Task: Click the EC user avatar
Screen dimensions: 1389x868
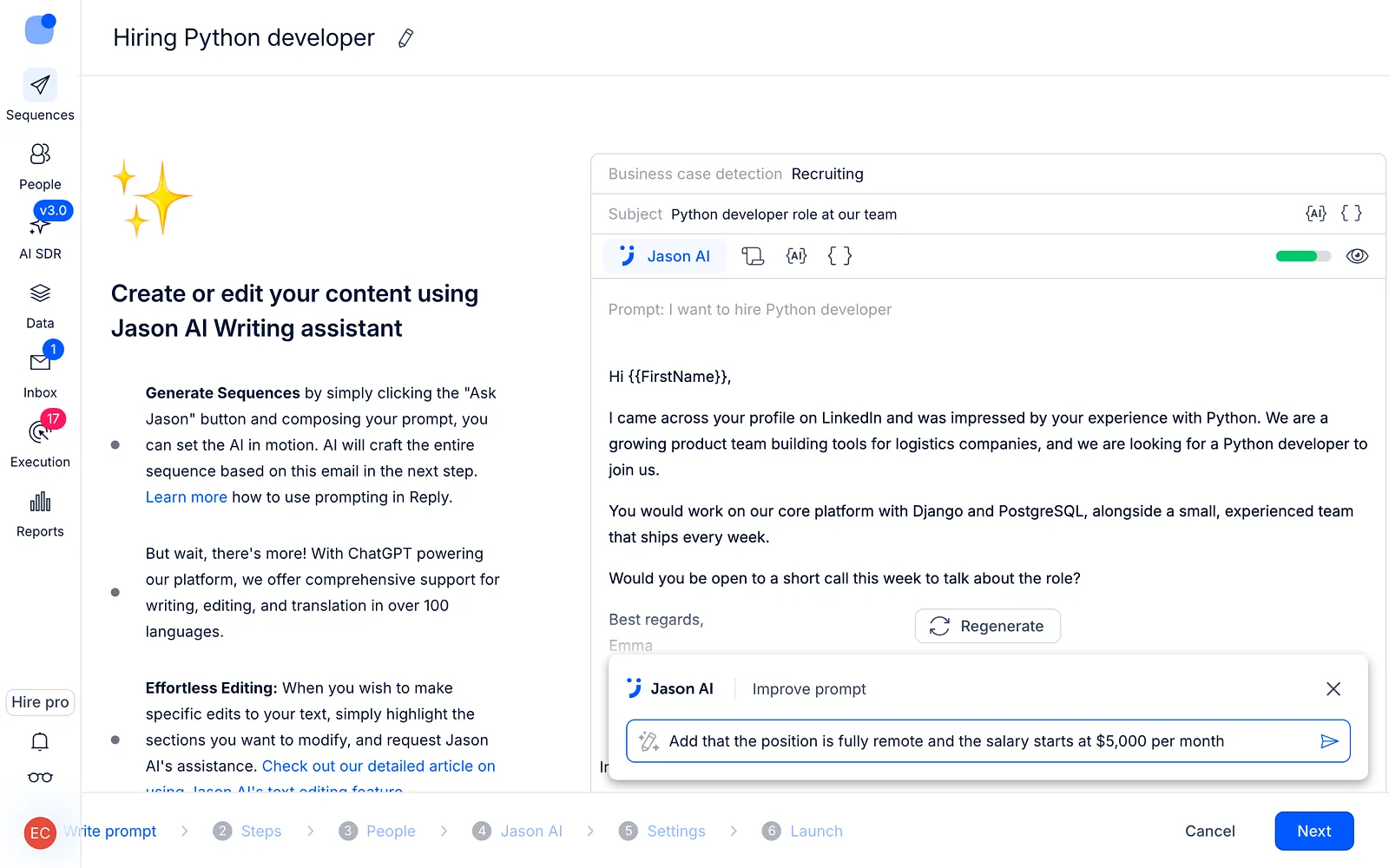Action: tap(40, 833)
